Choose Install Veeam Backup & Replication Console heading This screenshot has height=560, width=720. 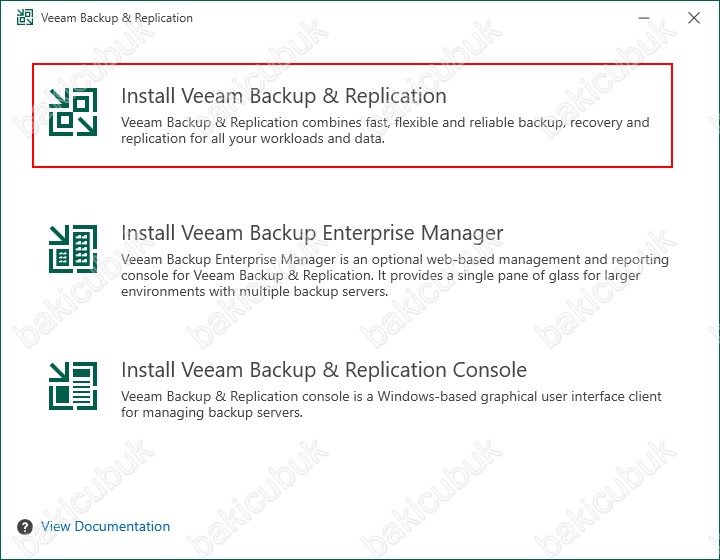pyautogui.click(x=323, y=370)
